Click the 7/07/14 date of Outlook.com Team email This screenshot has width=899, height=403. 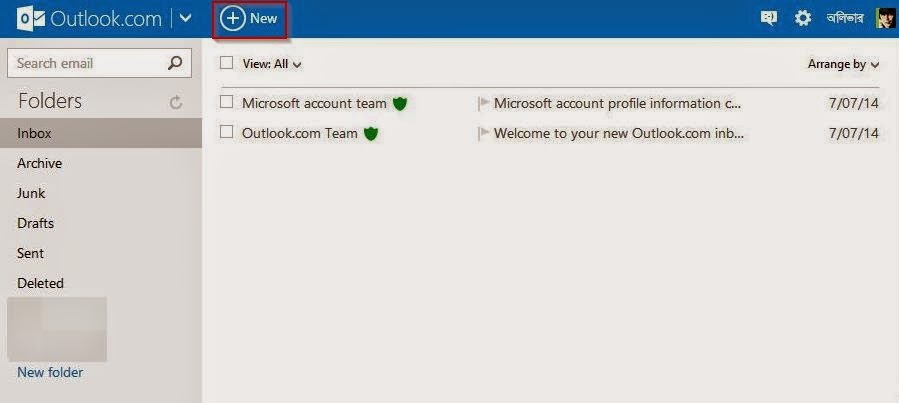coord(854,134)
